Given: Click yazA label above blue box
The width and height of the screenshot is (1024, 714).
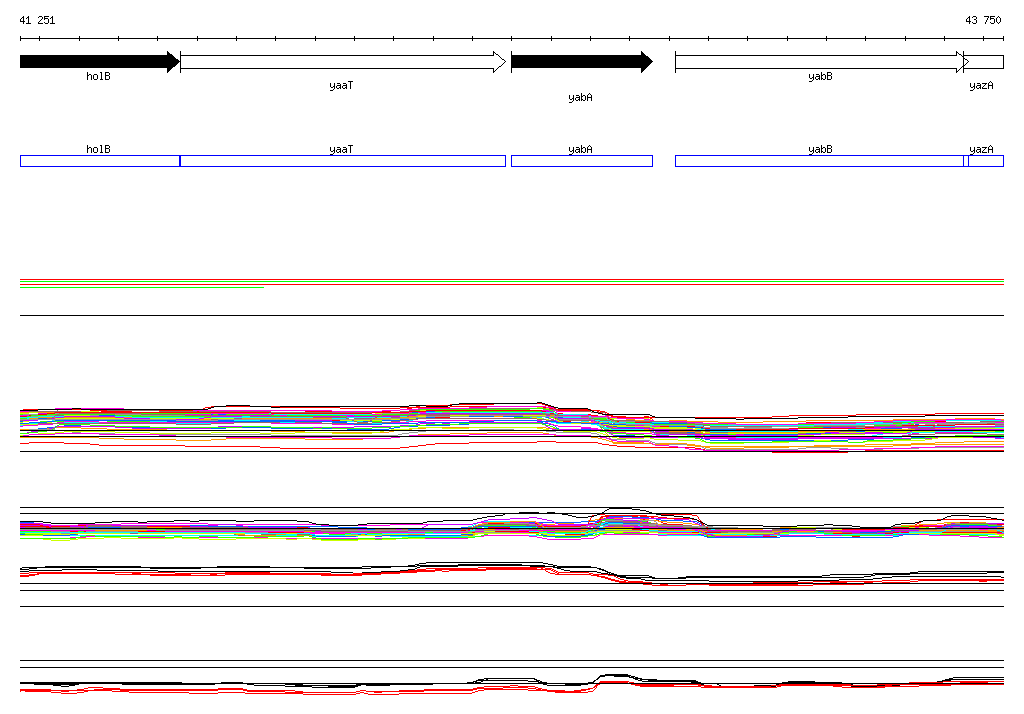Looking at the screenshot, I should [982, 150].
